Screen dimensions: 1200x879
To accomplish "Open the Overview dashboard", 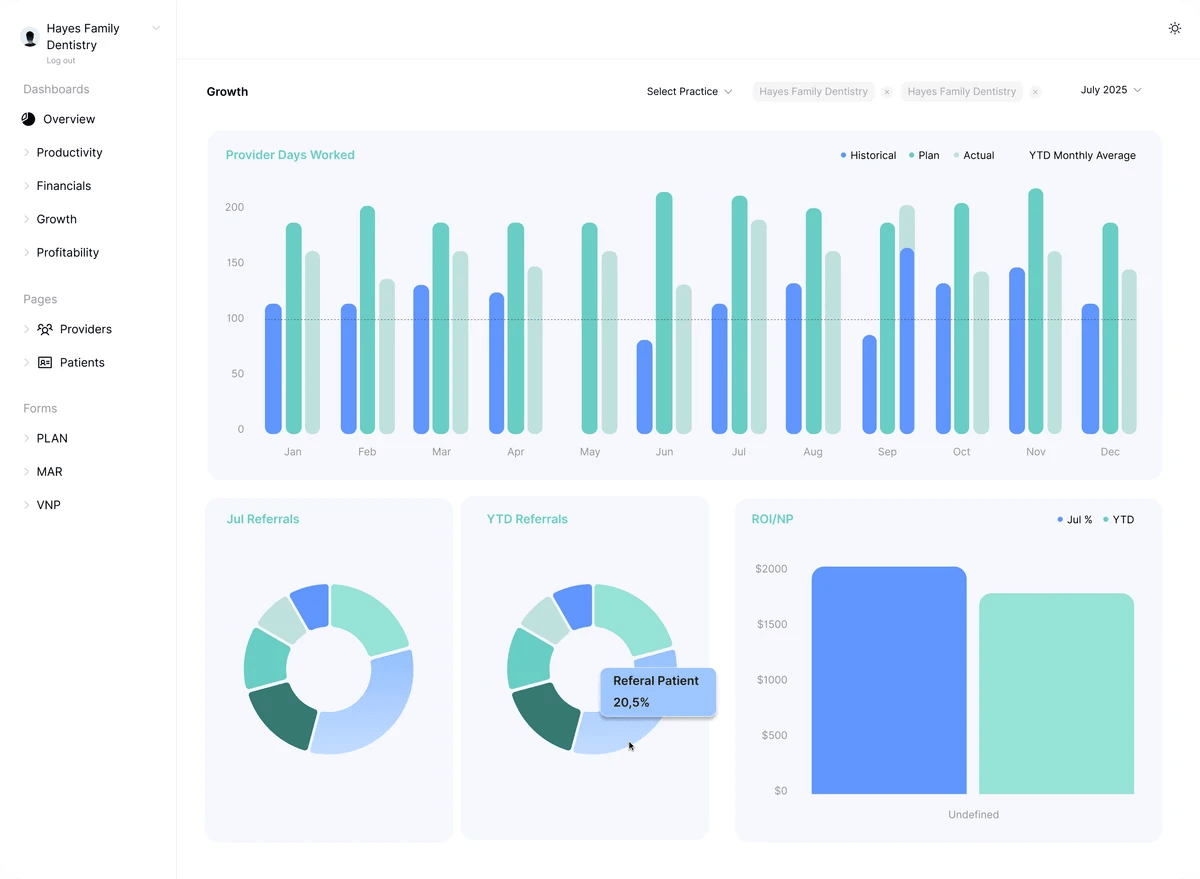I will (69, 119).
